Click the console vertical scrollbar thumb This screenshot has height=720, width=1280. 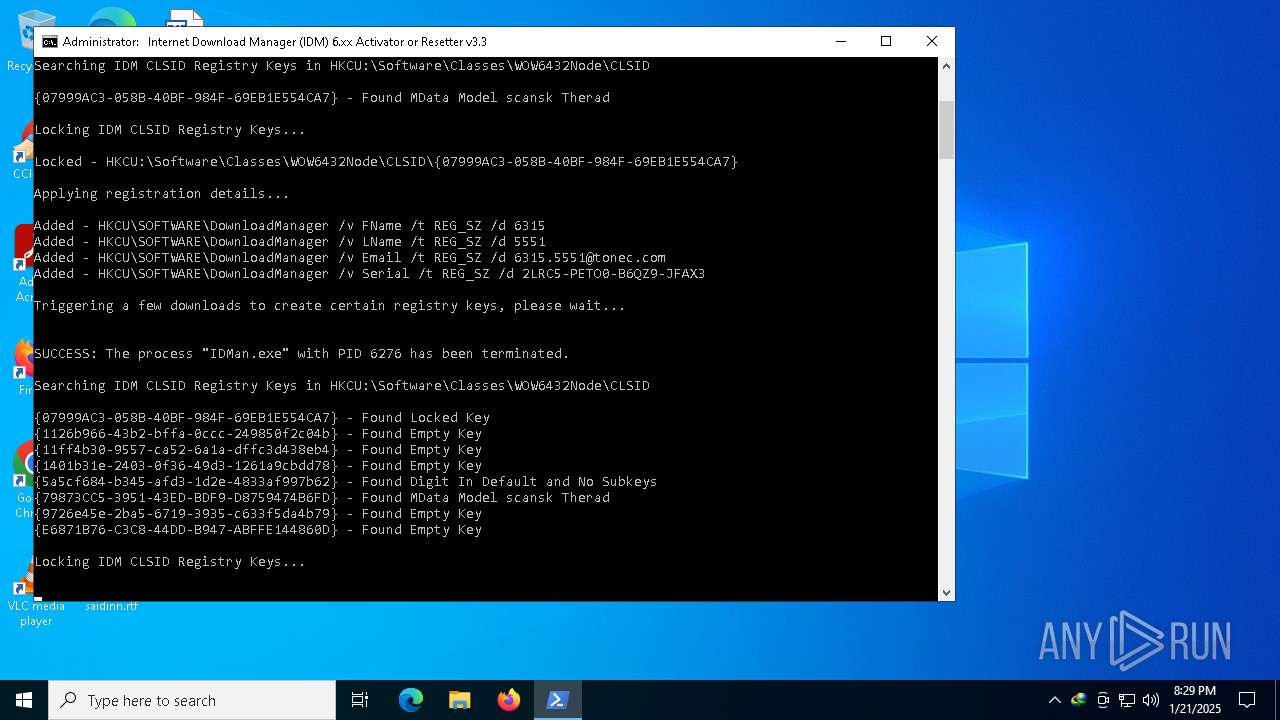(946, 129)
